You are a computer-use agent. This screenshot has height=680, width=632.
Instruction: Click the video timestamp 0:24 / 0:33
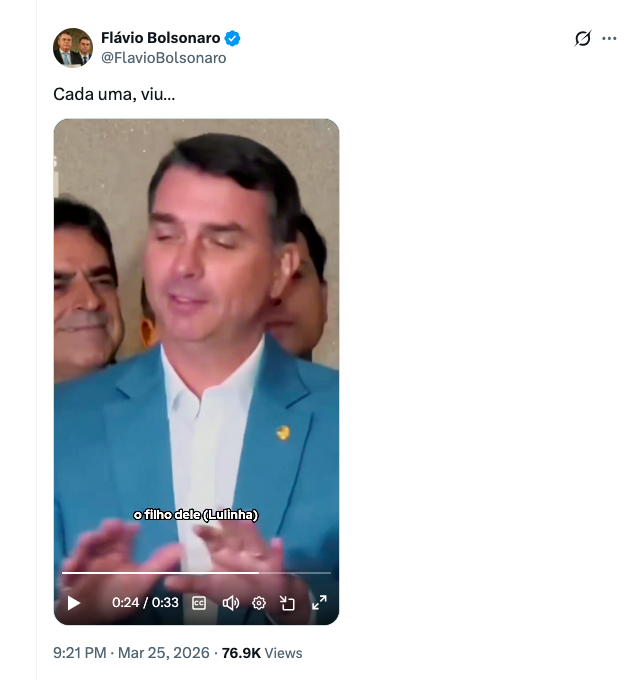coord(145,603)
